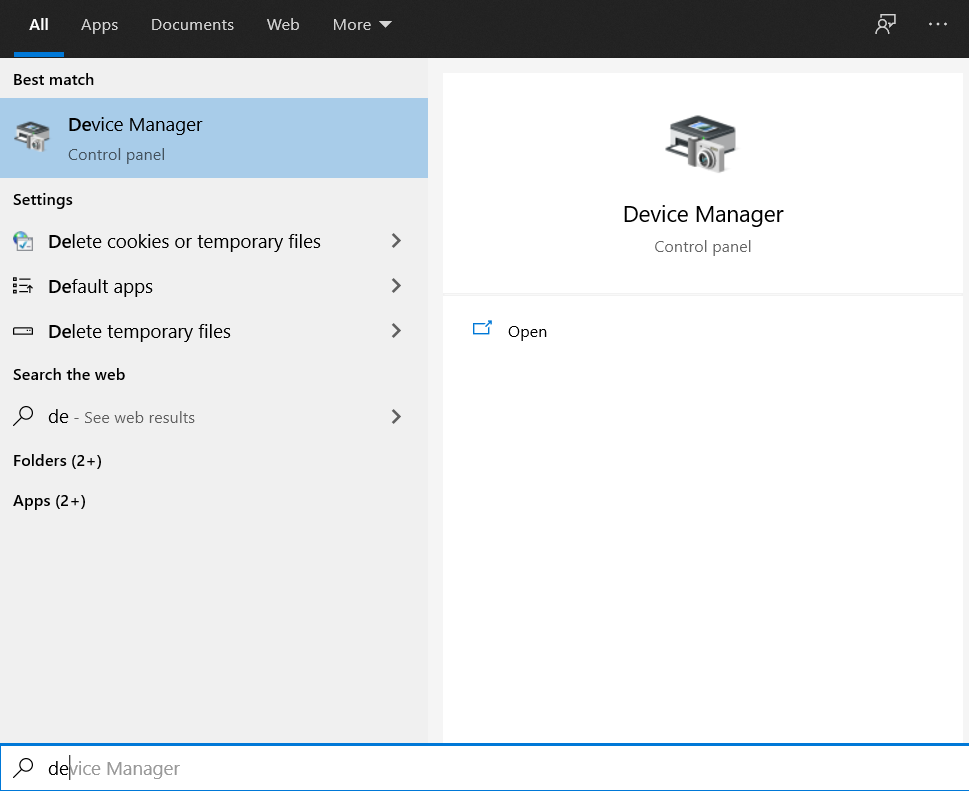Click the feedback icon in top bar
969x791 pixels.
point(884,25)
